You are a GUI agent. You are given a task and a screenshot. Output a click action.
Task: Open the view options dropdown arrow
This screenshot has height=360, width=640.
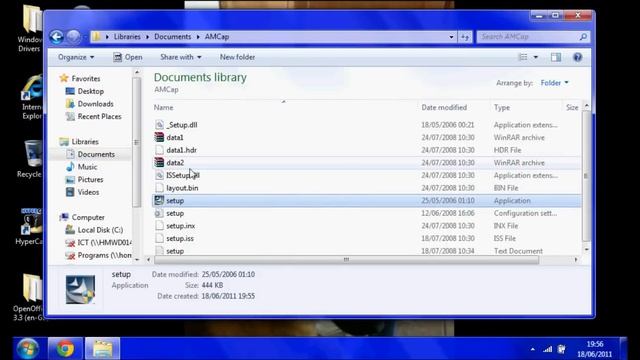pyautogui.click(x=536, y=57)
